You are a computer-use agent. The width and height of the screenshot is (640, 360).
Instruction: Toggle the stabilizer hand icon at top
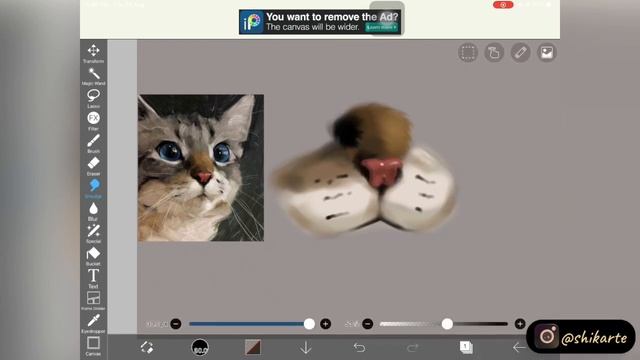click(494, 53)
